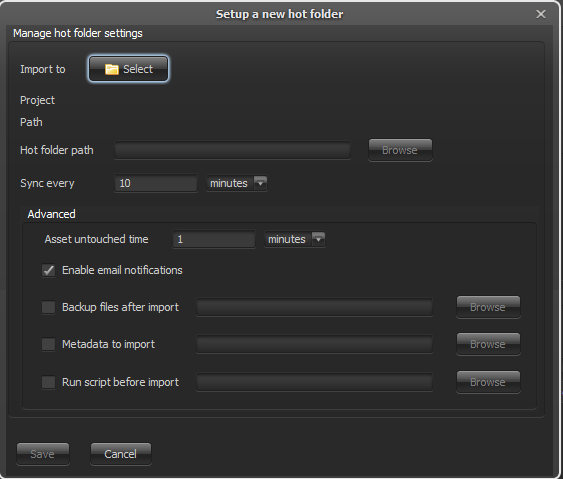Image resolution: width=563 pixels, height=479 pixels.
Task: Browse for backup files location
Action: [488, 307]
